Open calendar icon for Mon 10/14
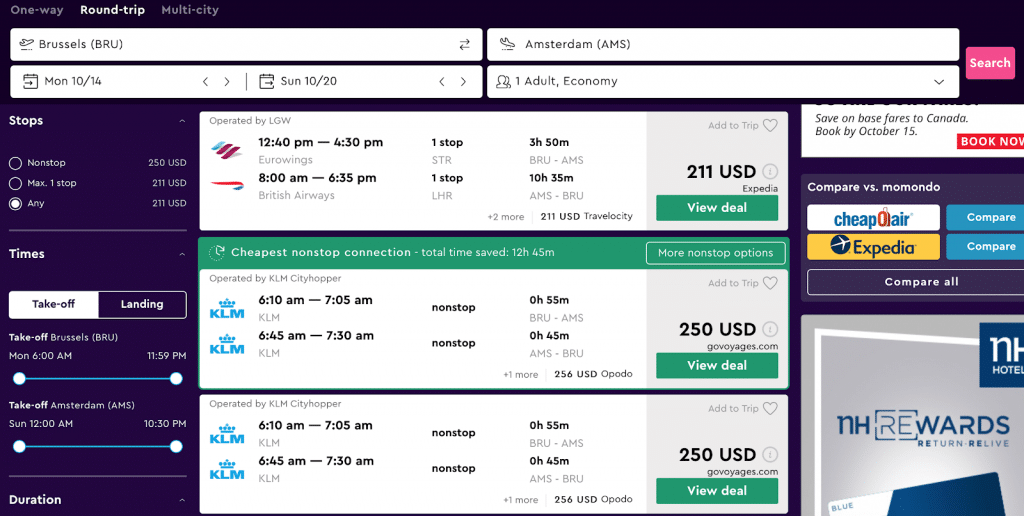1024x516 pixels. point(30,82)
